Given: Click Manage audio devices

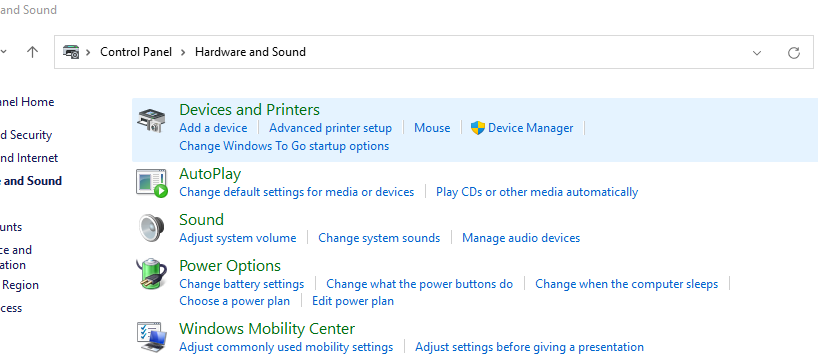Looking at the screenshot, I should point(521,238).
